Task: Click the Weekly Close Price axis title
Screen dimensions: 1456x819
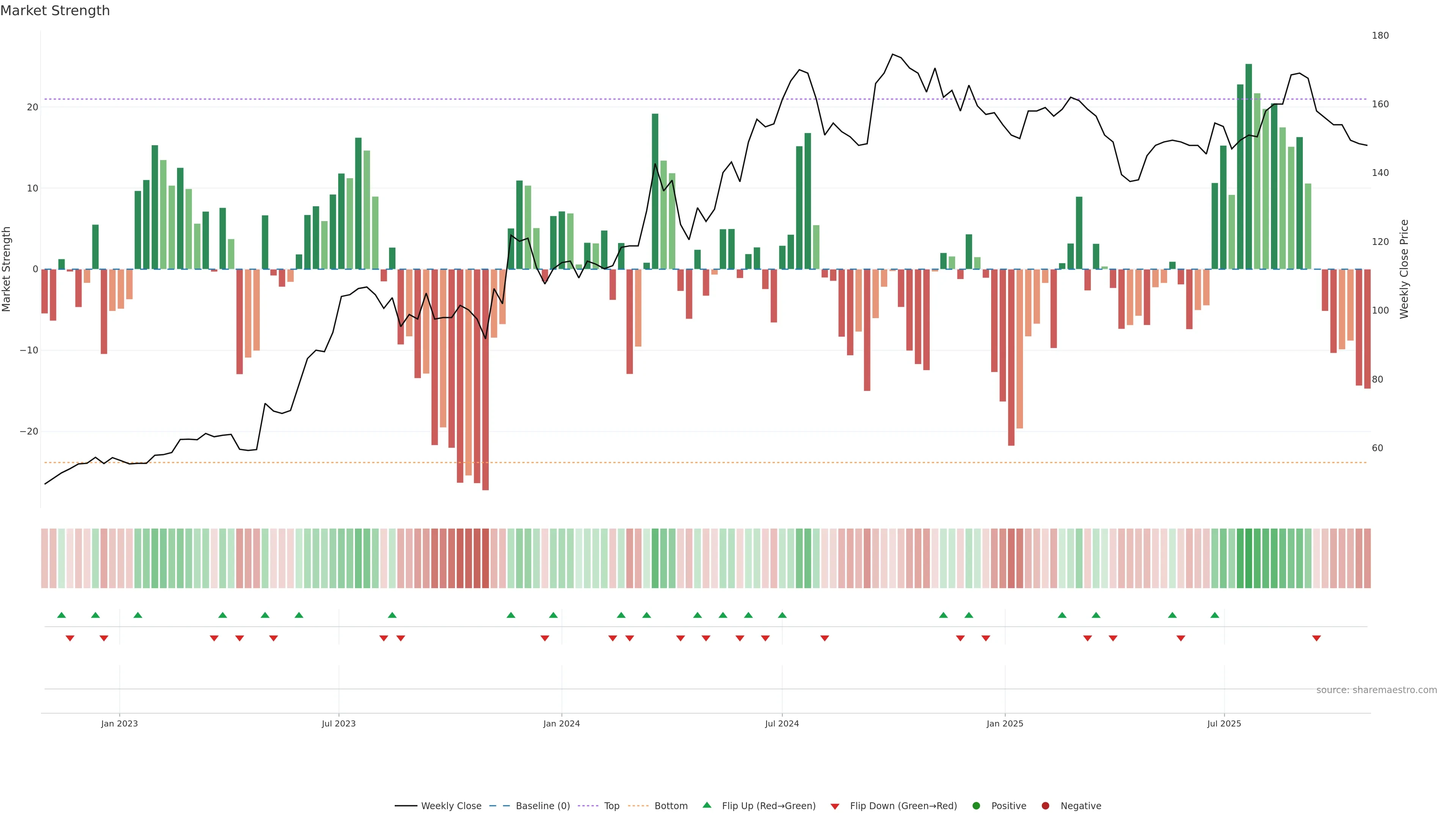Action: [x=1404, y=269]
